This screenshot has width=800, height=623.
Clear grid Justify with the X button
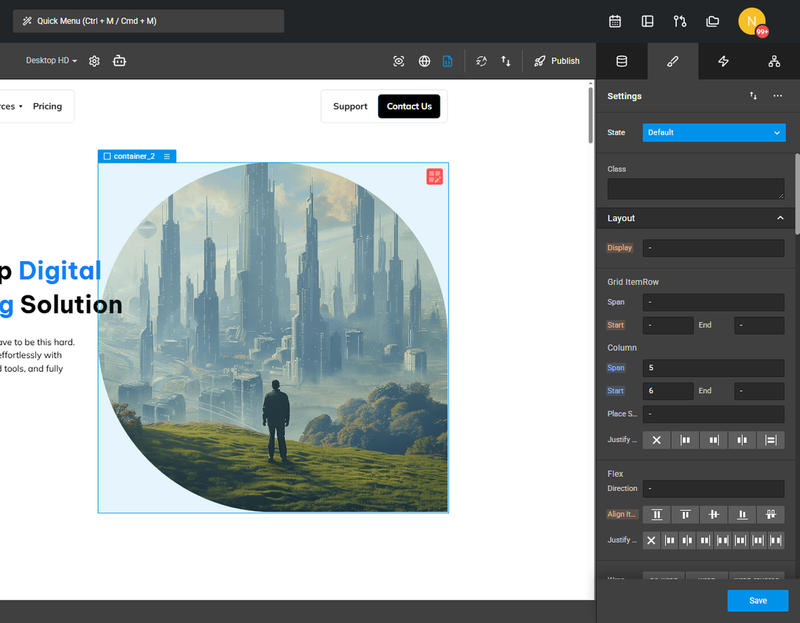coord(656,440)
